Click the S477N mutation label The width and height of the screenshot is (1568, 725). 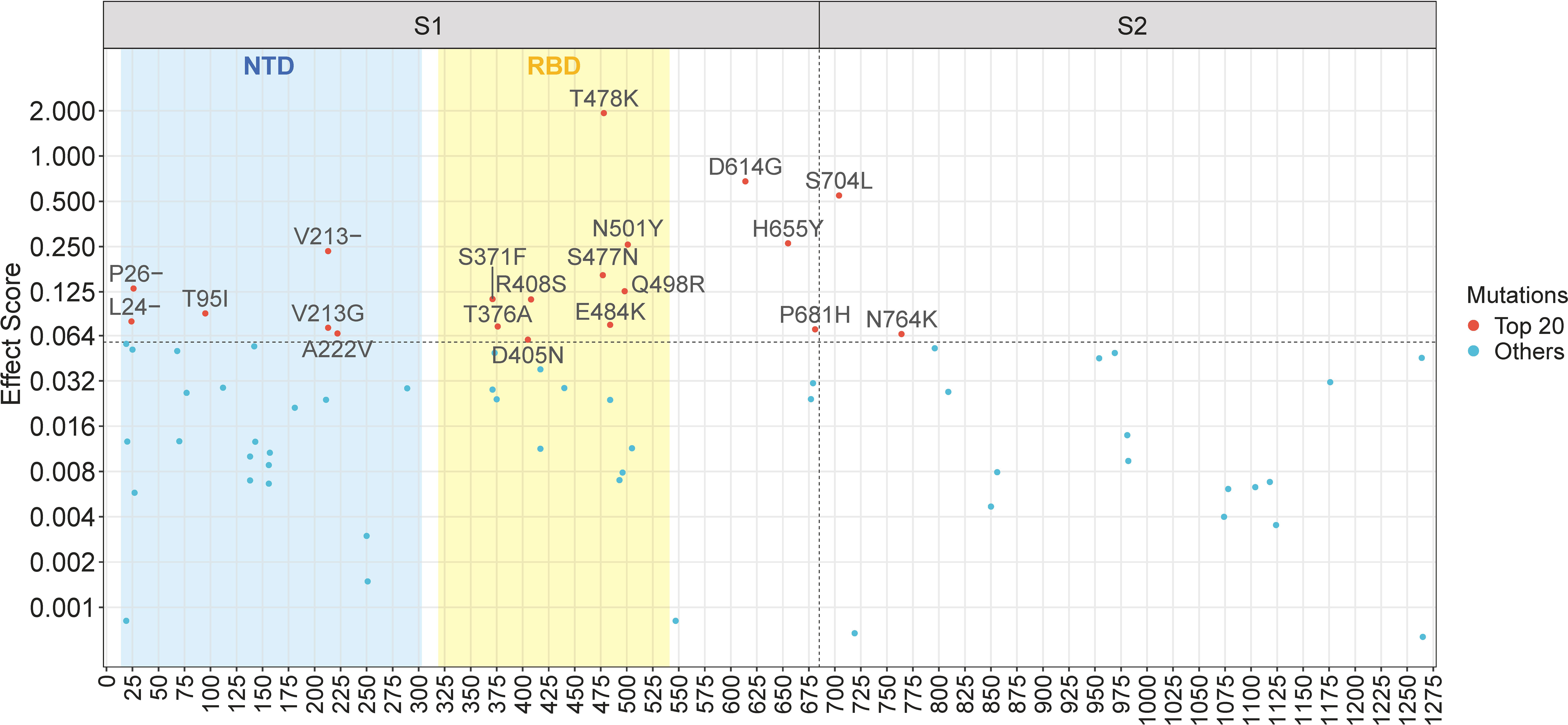(603, 257)
